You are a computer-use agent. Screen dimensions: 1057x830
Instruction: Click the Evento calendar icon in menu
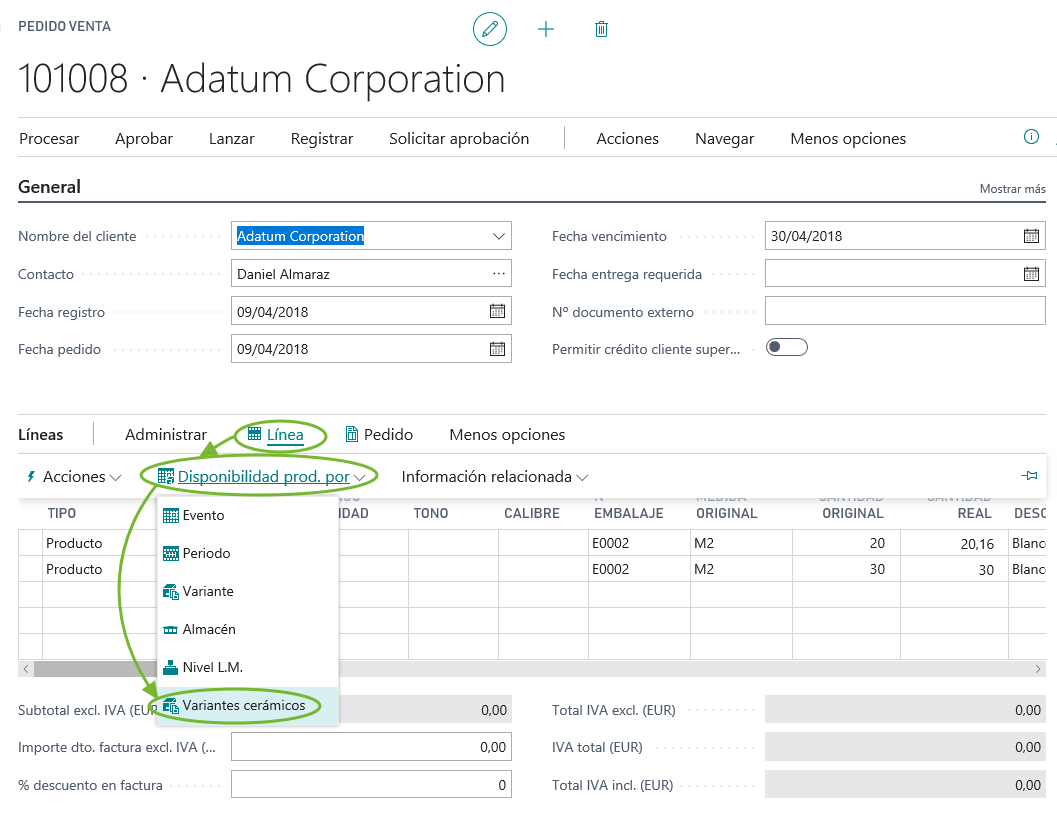click(x=171, y=516)
